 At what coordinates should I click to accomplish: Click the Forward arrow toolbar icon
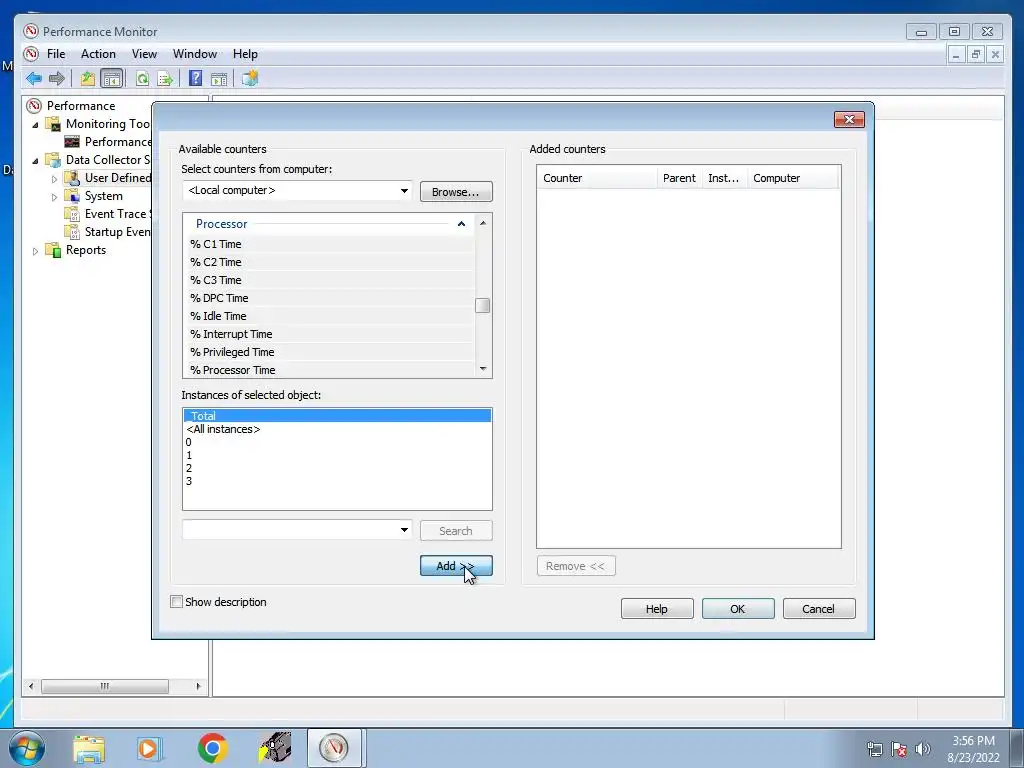(57, 79)
